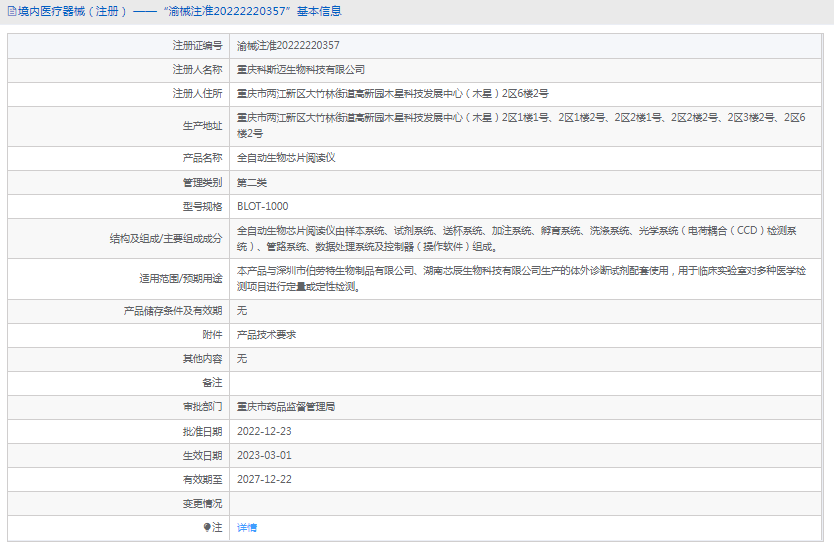Select management category value 第二类

pos(252,182)
